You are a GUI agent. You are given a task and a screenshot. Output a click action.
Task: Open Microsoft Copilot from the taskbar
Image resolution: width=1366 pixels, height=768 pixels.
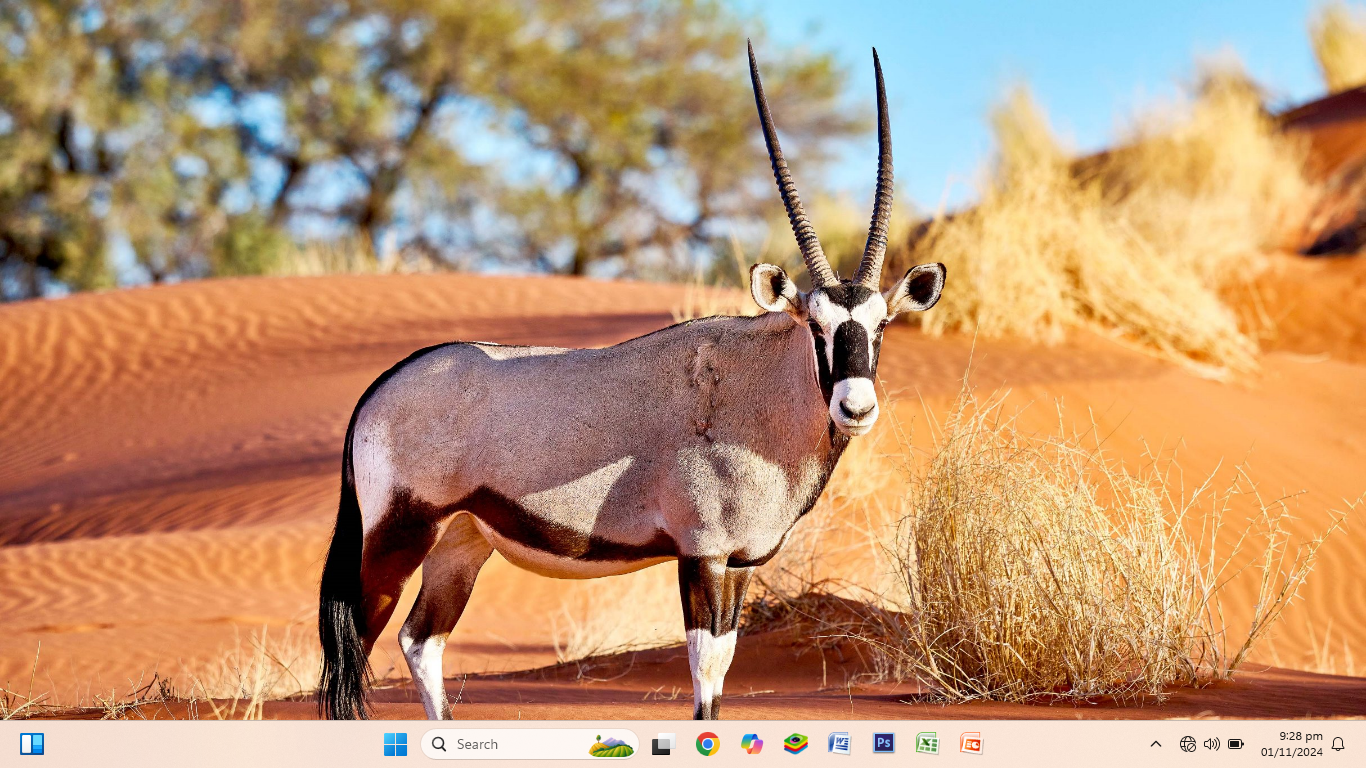click(x=752, y=744)
